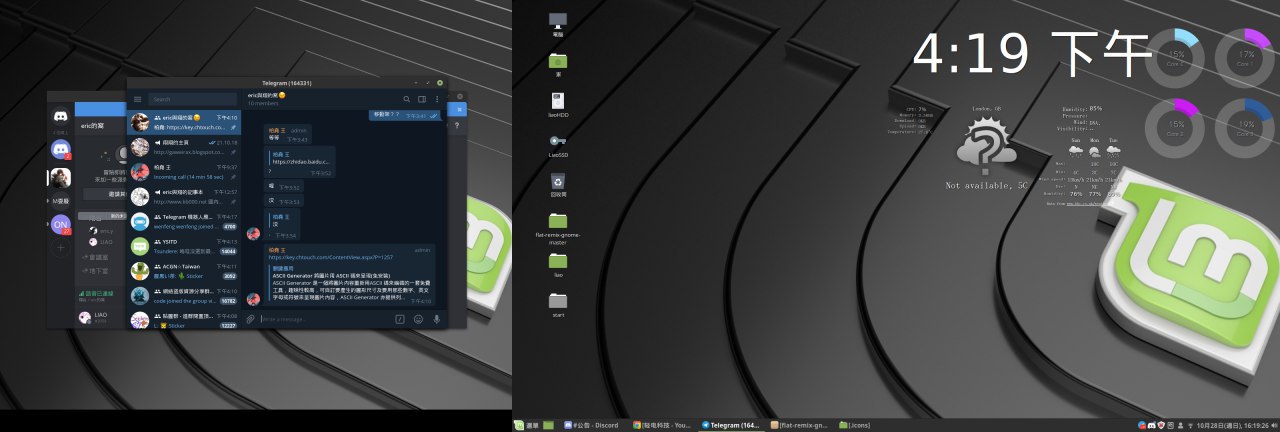Viewport: 1280px width, 432px height.
Task: Open the start folder on desktop
Action: [x=558, y=304]
